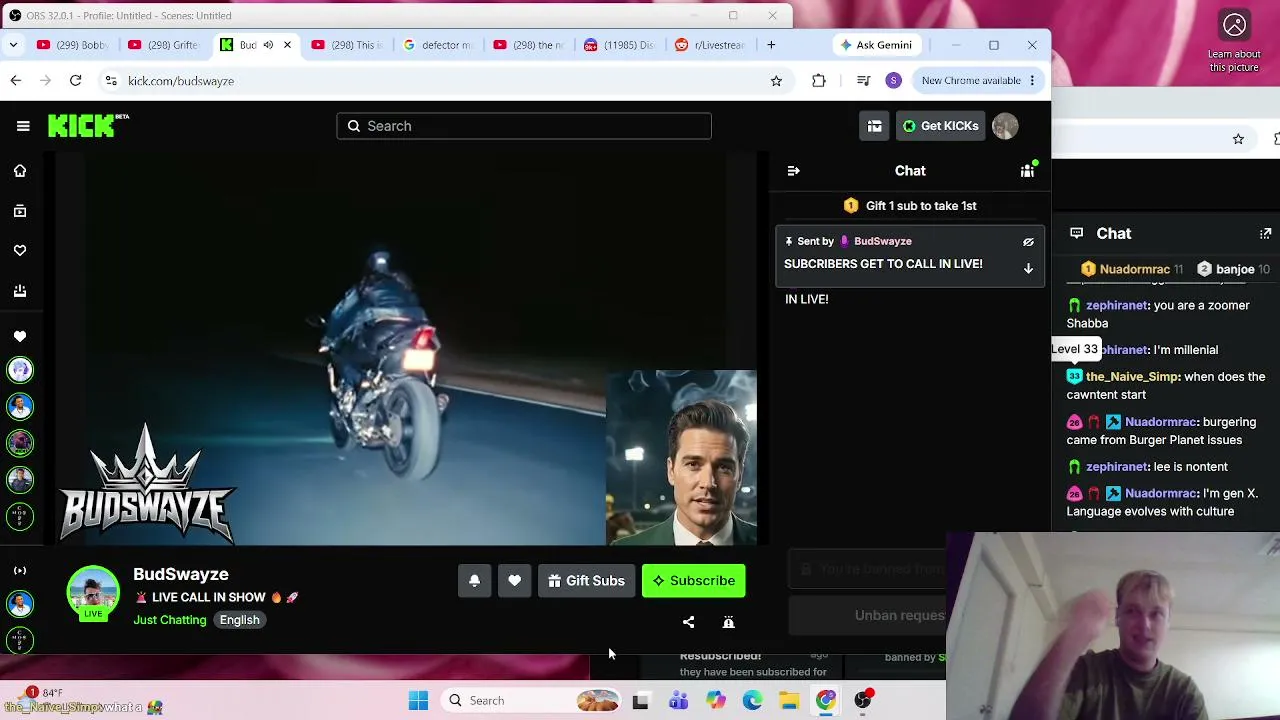
Task: Open the Just Chatting category link
Action: pyautogui.click(x=170, y=620)
